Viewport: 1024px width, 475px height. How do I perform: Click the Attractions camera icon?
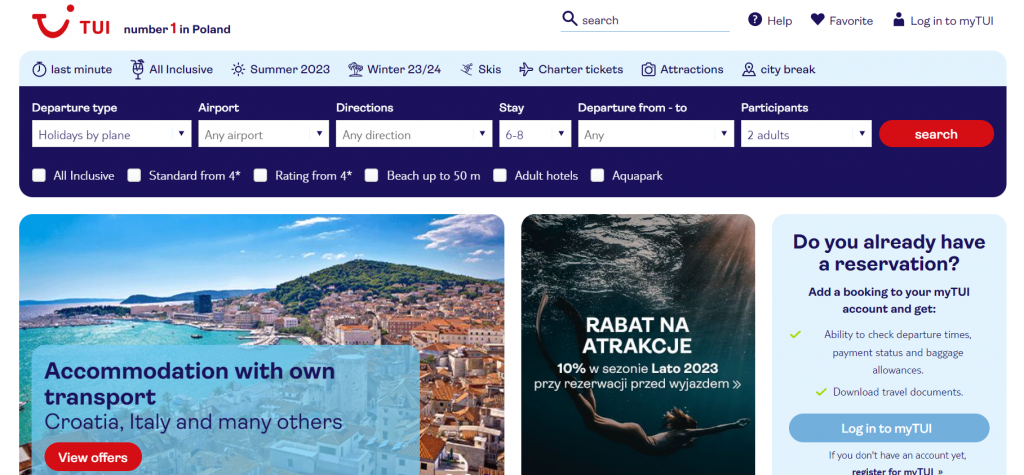(648, 69)
